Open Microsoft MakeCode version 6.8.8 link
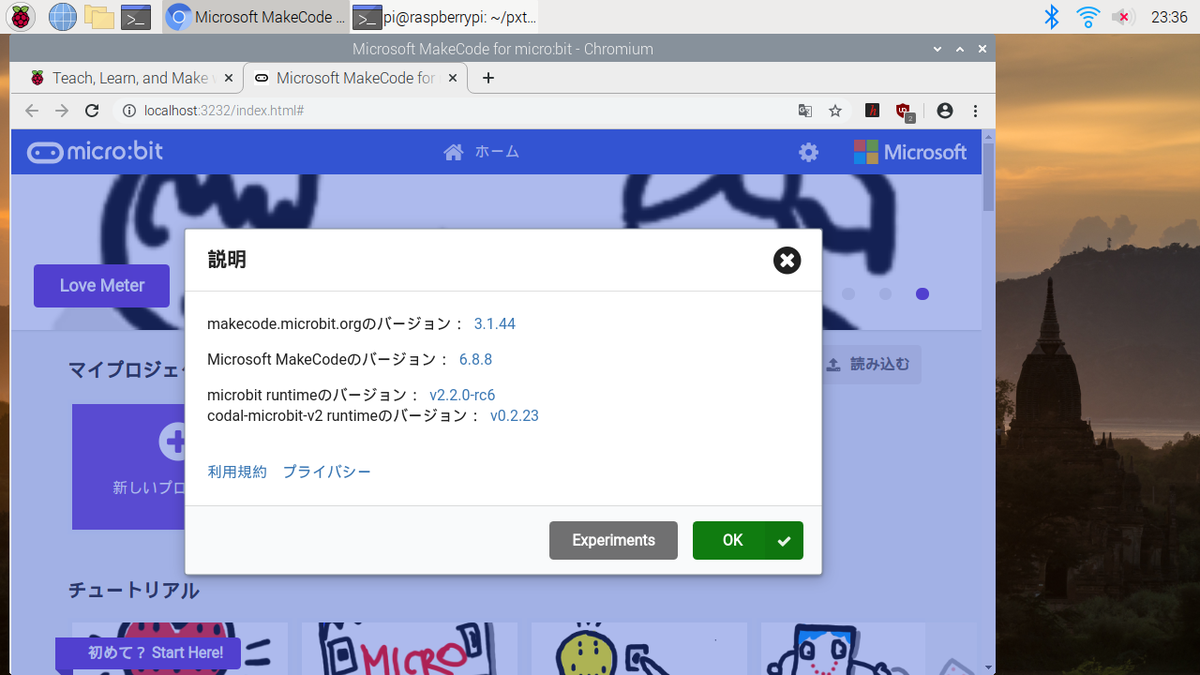 475,359
